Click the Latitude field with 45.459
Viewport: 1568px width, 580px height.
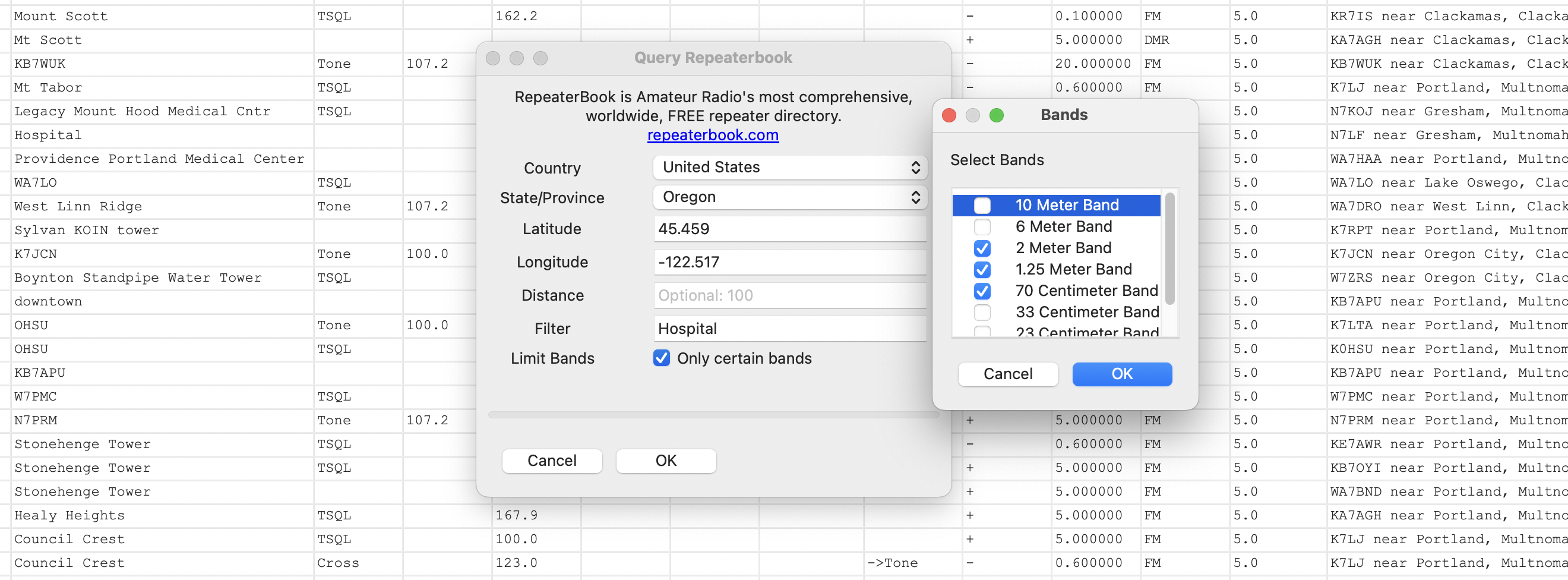click(x=789, y=229)
